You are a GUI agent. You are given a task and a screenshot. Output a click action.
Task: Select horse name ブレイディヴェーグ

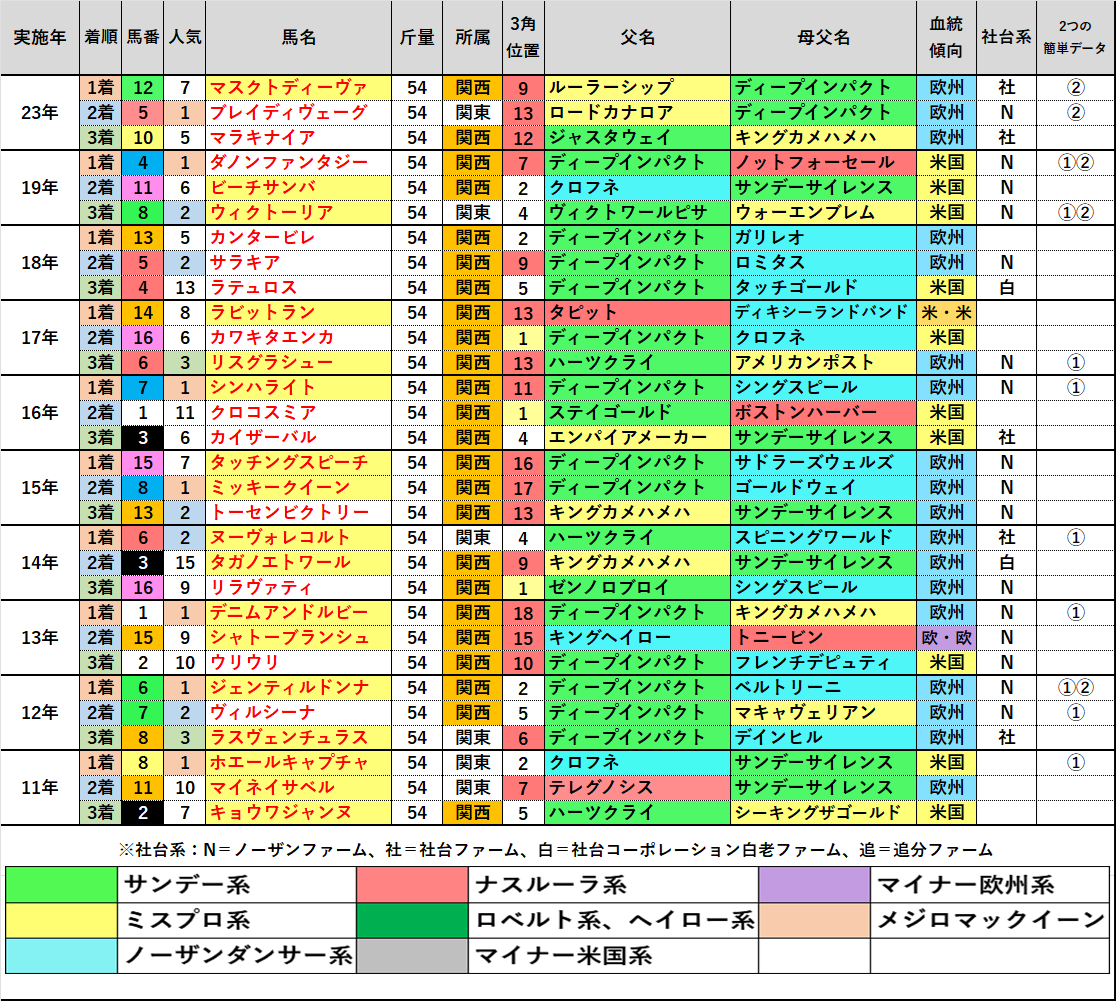pyautogui.click(x=298, y=112)
